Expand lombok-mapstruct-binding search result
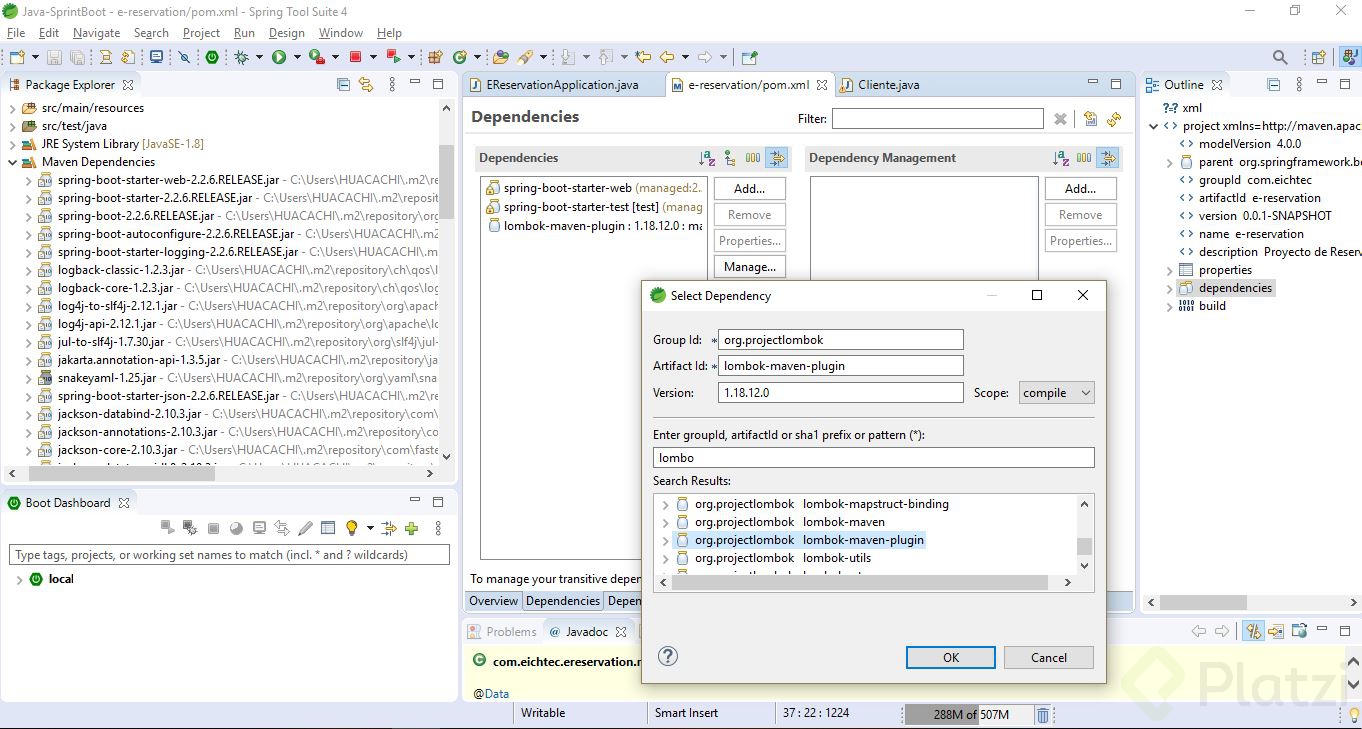The image size is (1362, 729). (666, 504)
